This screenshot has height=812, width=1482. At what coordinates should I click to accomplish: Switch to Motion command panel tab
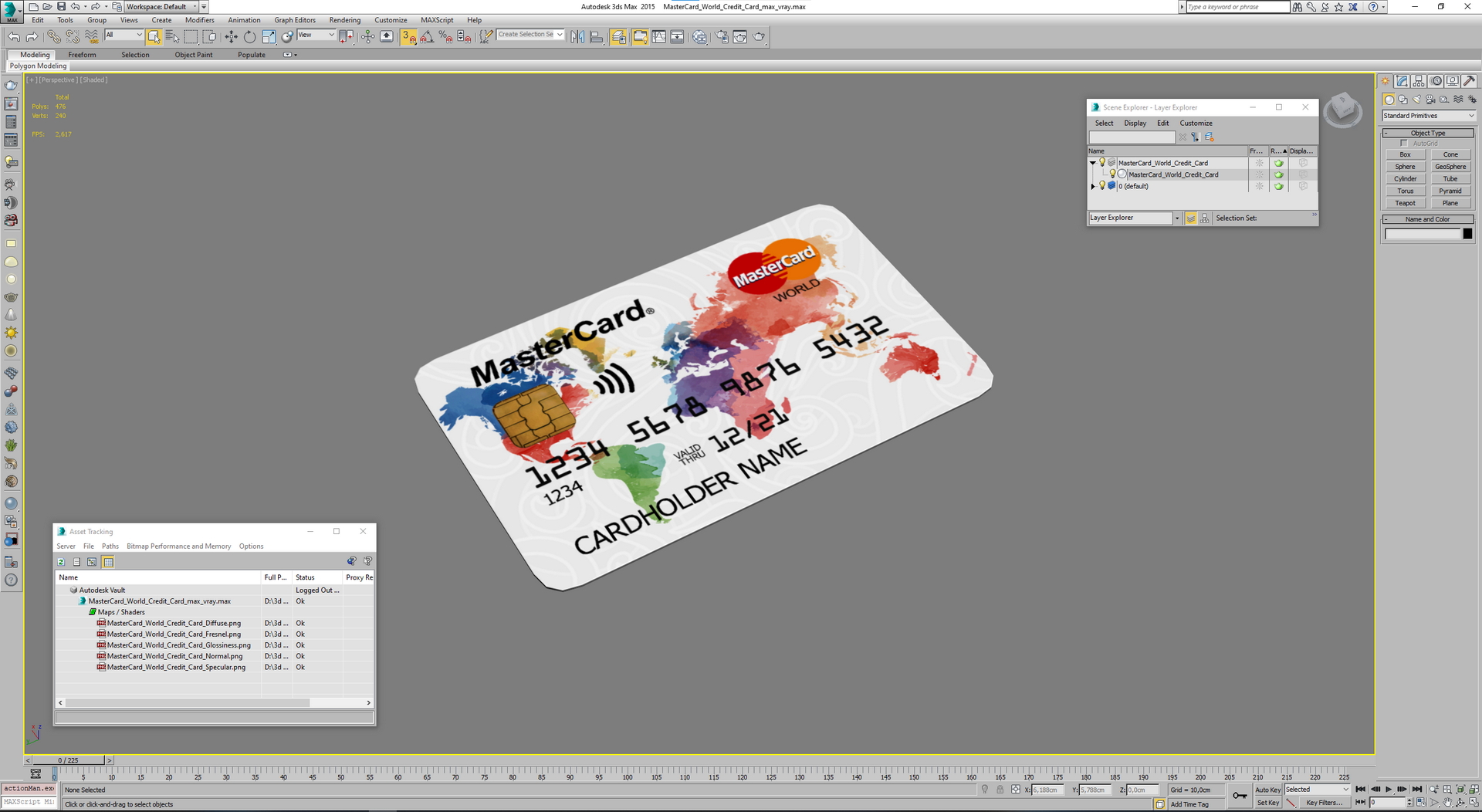pos(1436,81)
